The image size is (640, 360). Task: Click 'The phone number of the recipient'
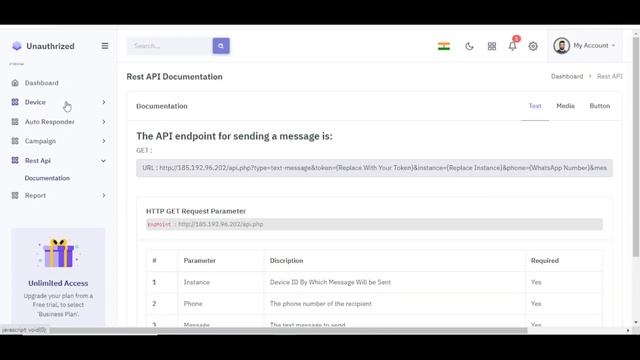tap(321, 304)
